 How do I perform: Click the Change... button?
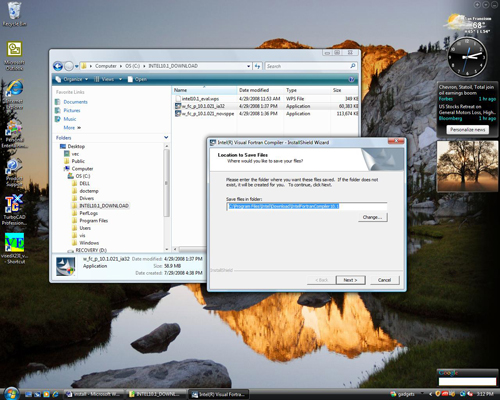coord(373,217)
